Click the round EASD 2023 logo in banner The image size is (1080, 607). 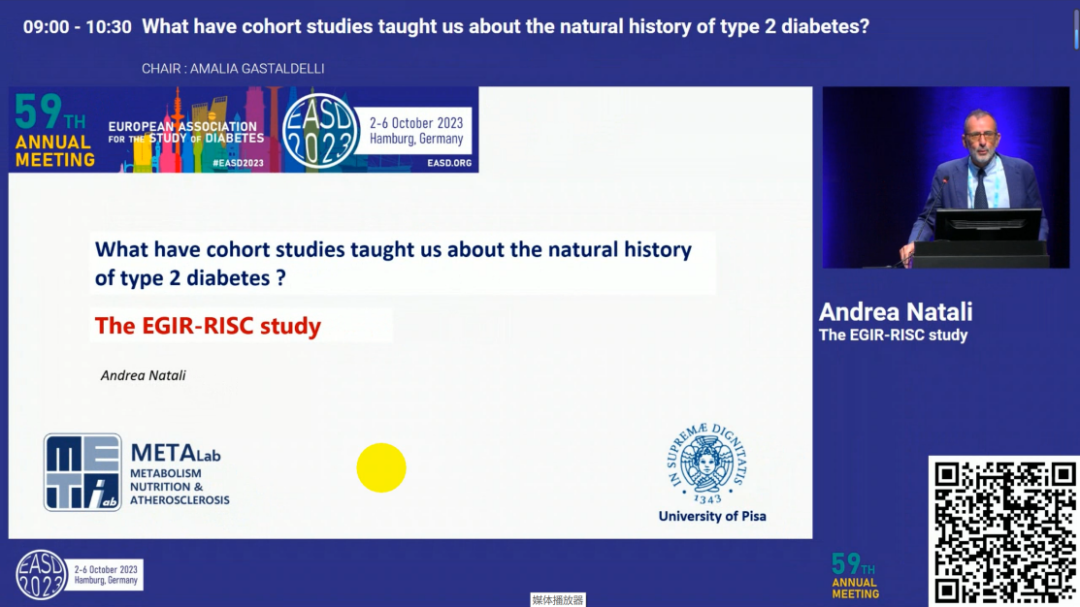321,131
